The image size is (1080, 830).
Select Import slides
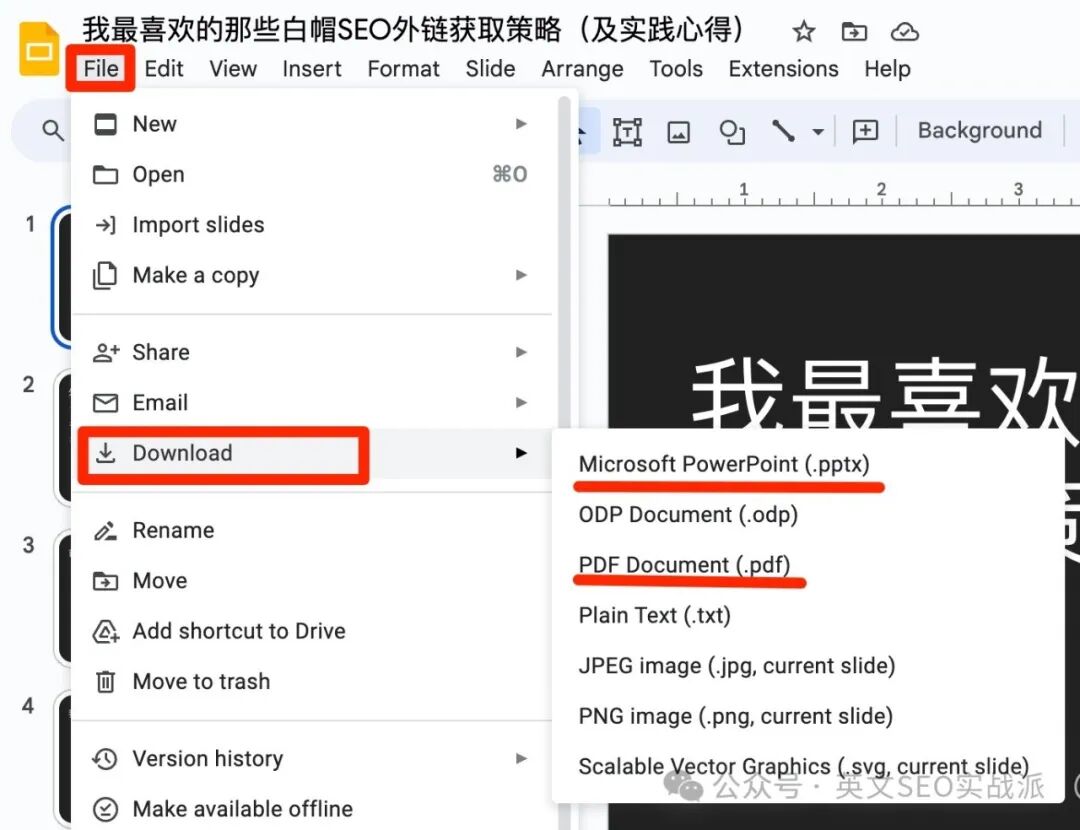pos(313,225)
